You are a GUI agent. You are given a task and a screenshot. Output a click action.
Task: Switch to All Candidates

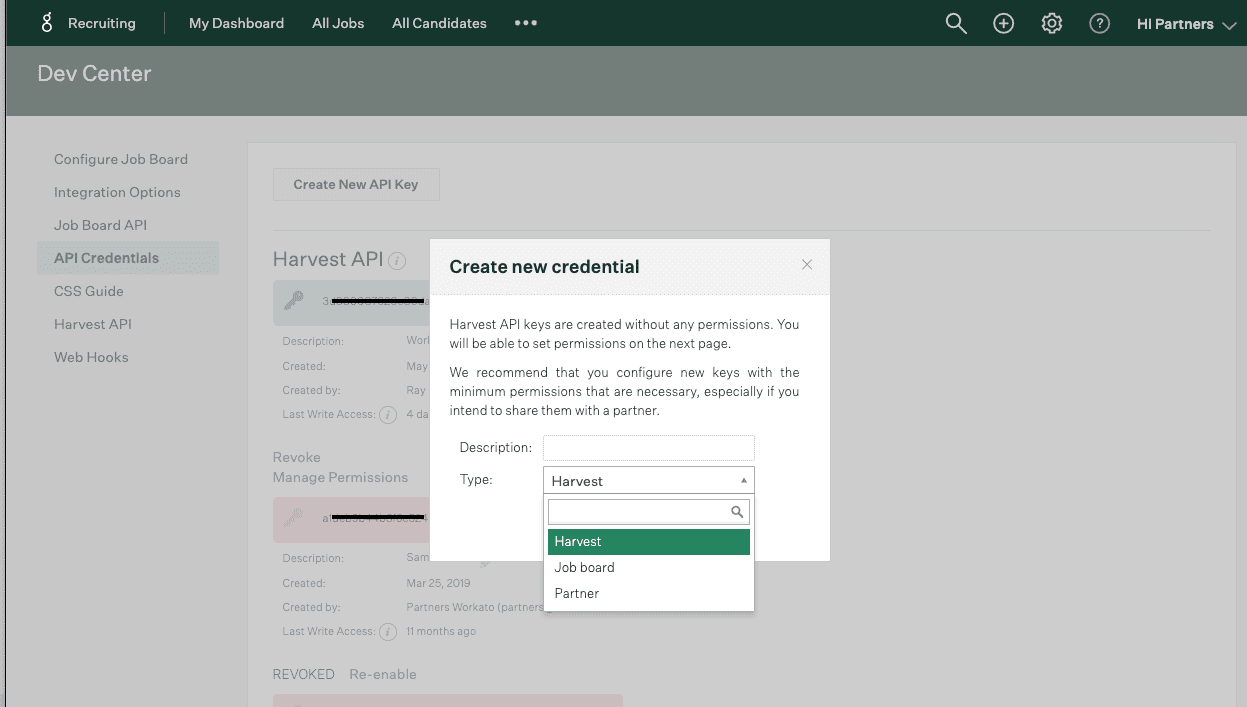pos(439,22)
